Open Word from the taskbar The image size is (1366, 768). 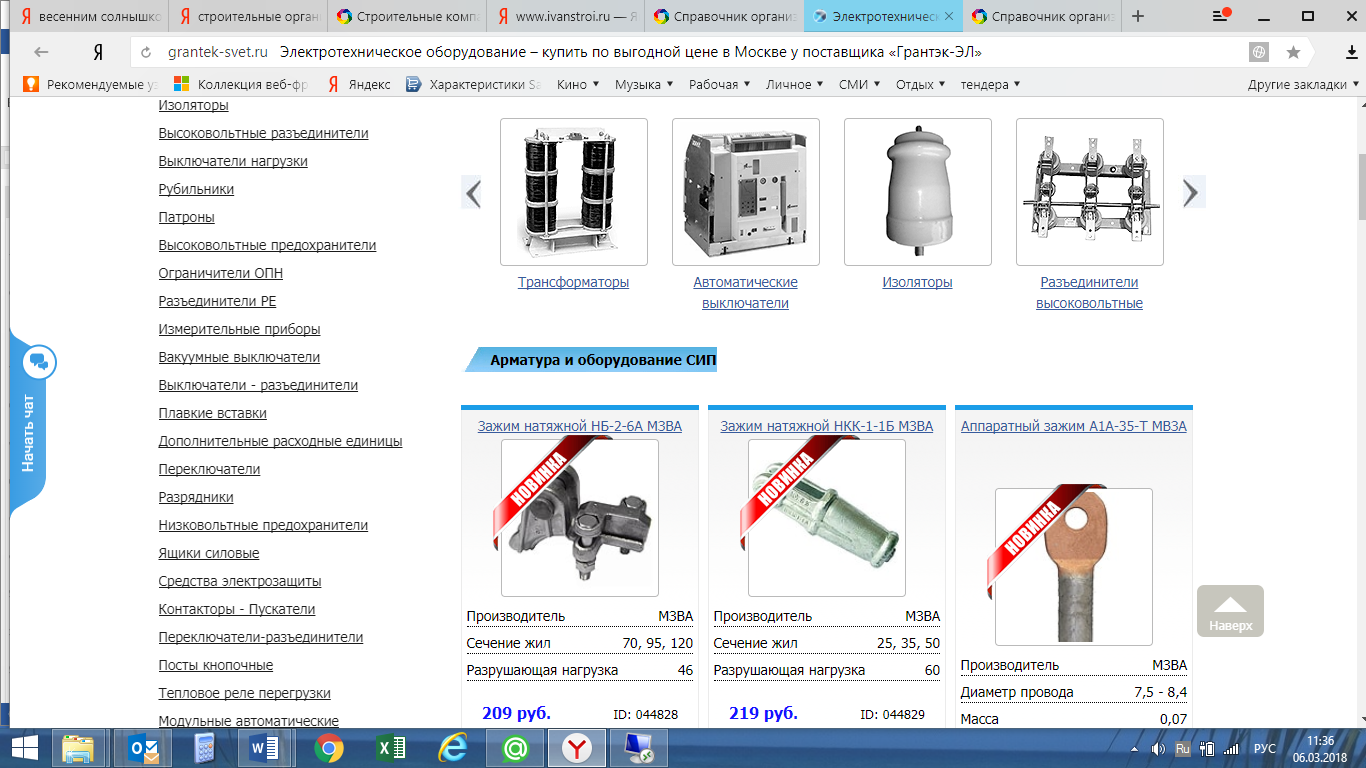point(266,747)
